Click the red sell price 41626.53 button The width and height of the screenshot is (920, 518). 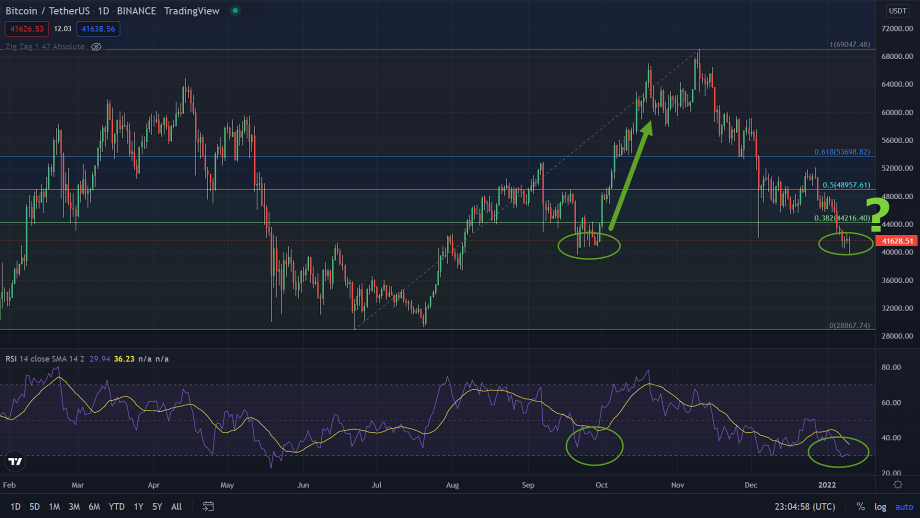click(26, 29)
